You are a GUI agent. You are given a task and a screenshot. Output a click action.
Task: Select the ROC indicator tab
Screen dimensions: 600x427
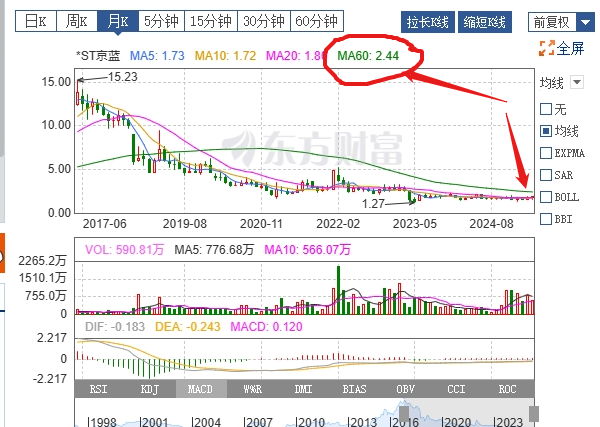pos(507,389)
